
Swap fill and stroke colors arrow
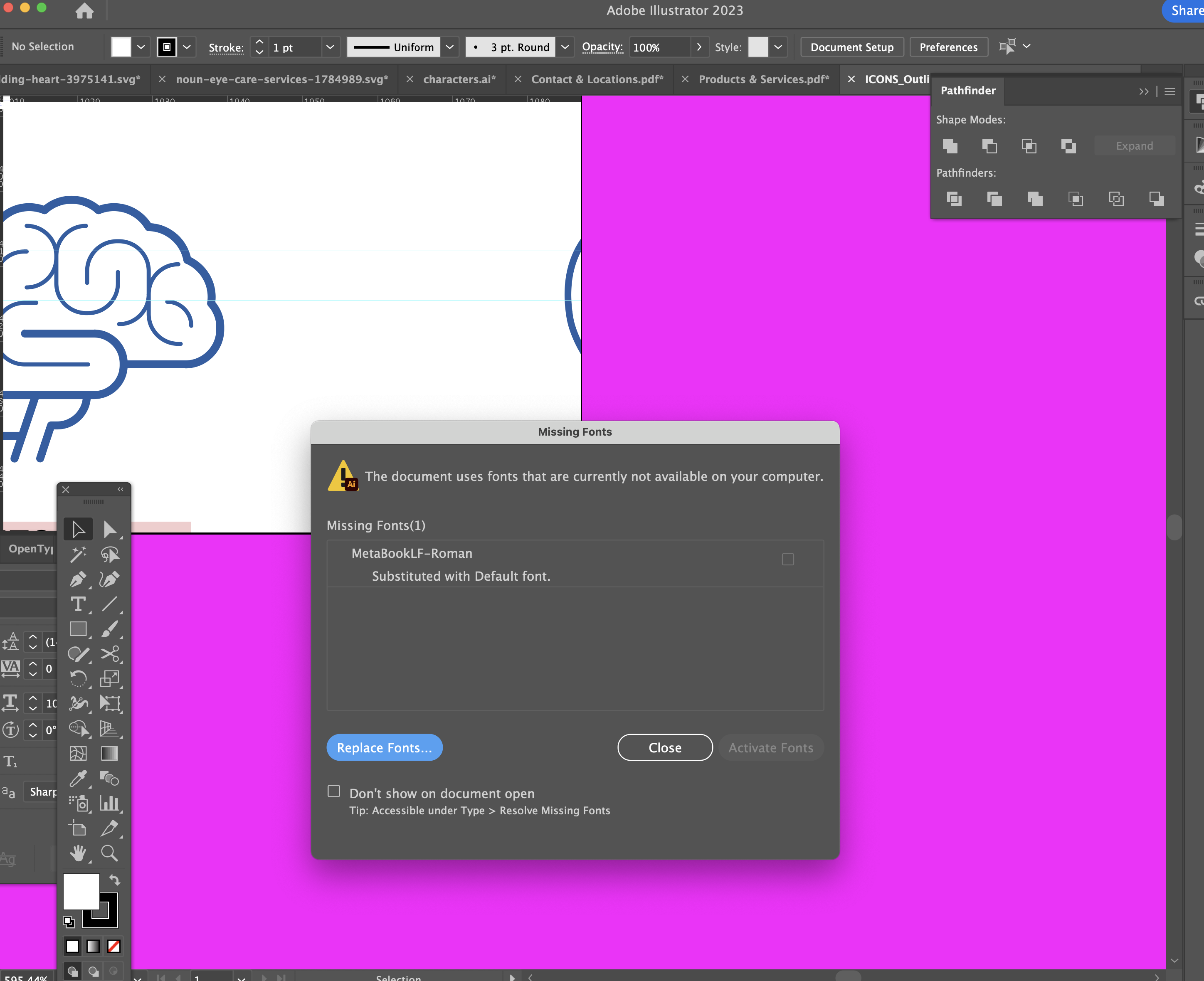point(115,879)
